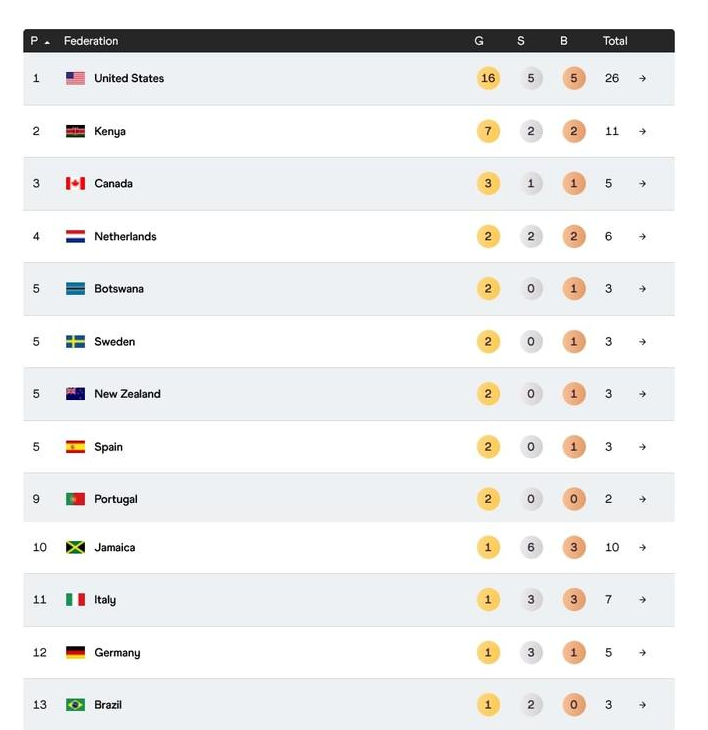Image resolution: width=708 pixels, height=730 pixels.
Task: Sort by the Total column header
Action: click(615, 41)
